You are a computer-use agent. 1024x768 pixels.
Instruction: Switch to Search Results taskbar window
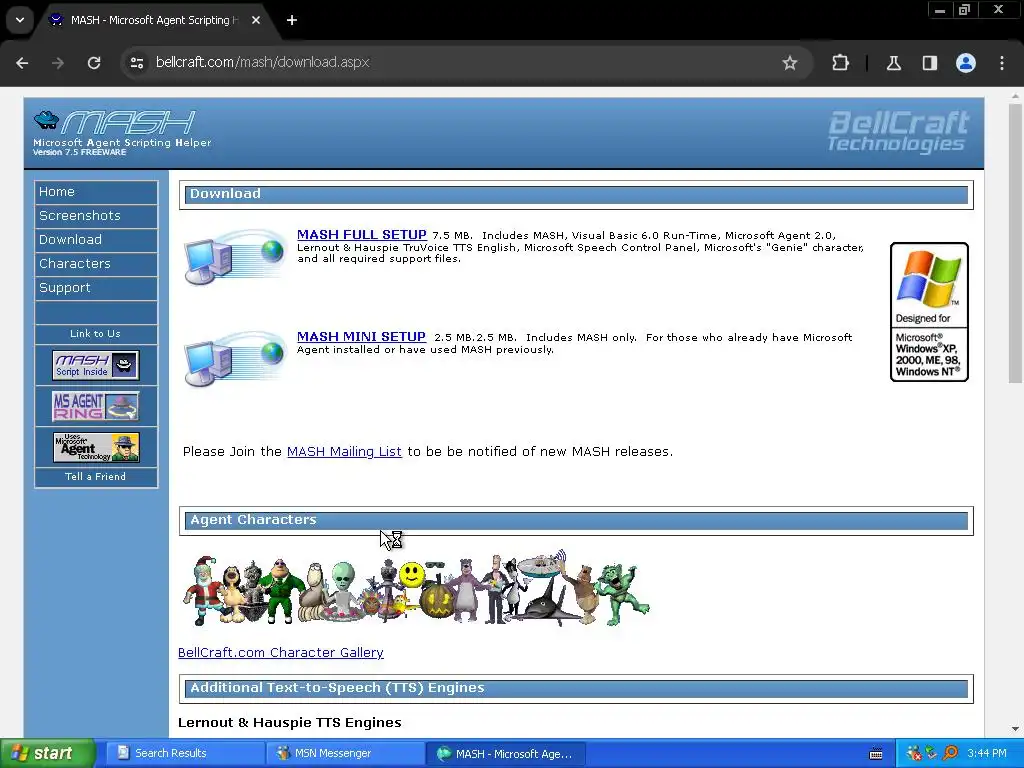tap(184, 754)
